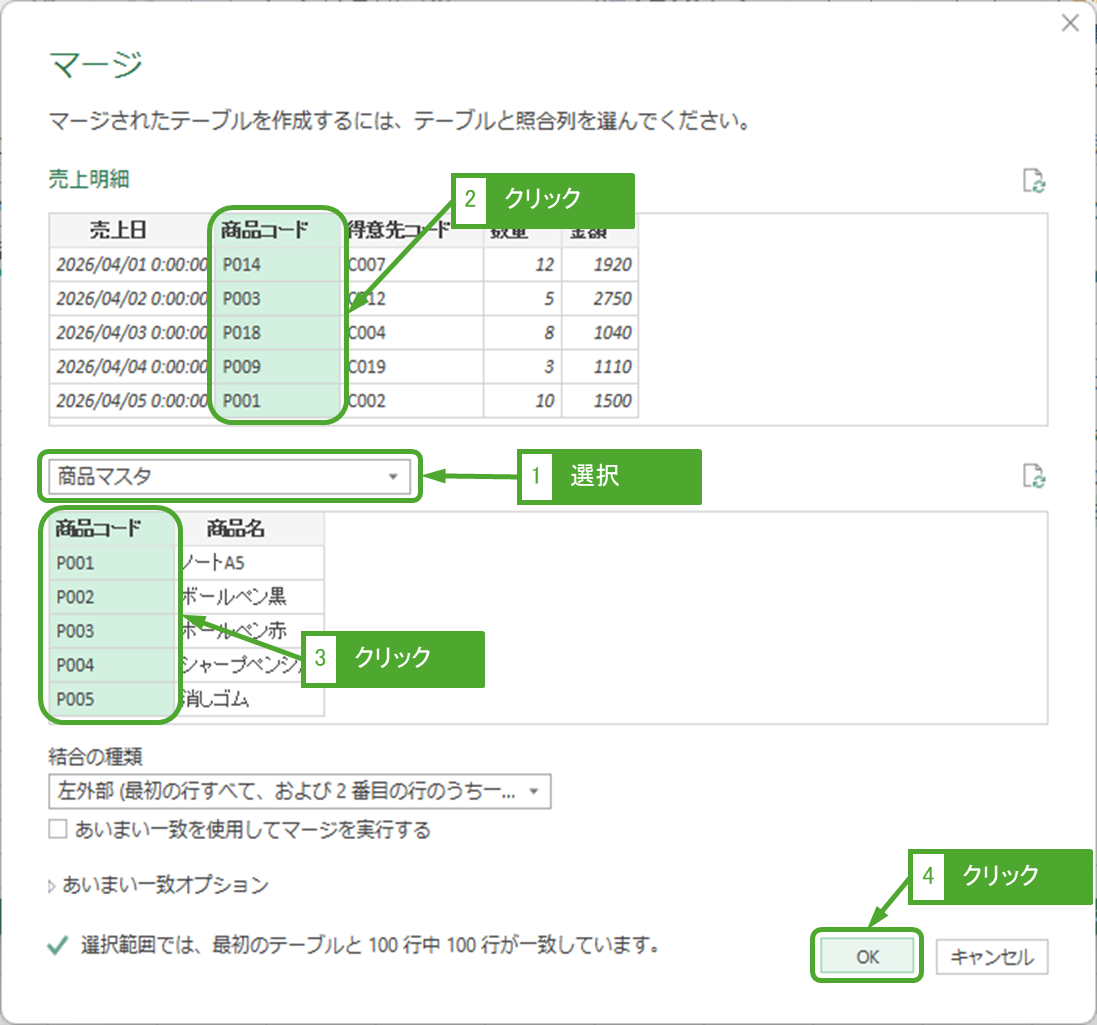Enable あいまい一致を使用してマージを実行する checkbox
Image resolution: width=1097 pixels, height=1025 pixels.
(x=58, y=829)
